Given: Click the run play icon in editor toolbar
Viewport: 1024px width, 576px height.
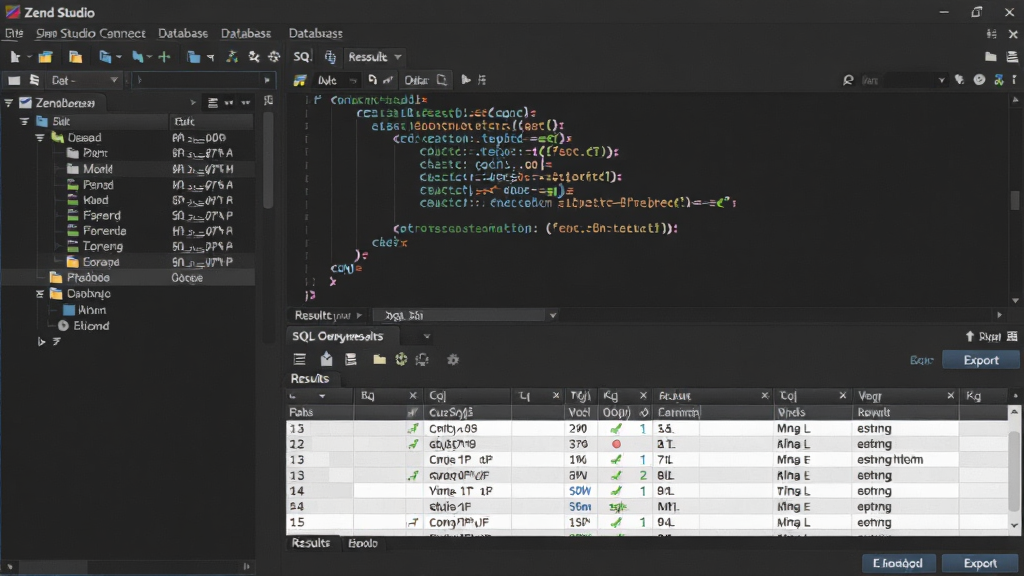Looking at the screenshot, I should [466, 80].
